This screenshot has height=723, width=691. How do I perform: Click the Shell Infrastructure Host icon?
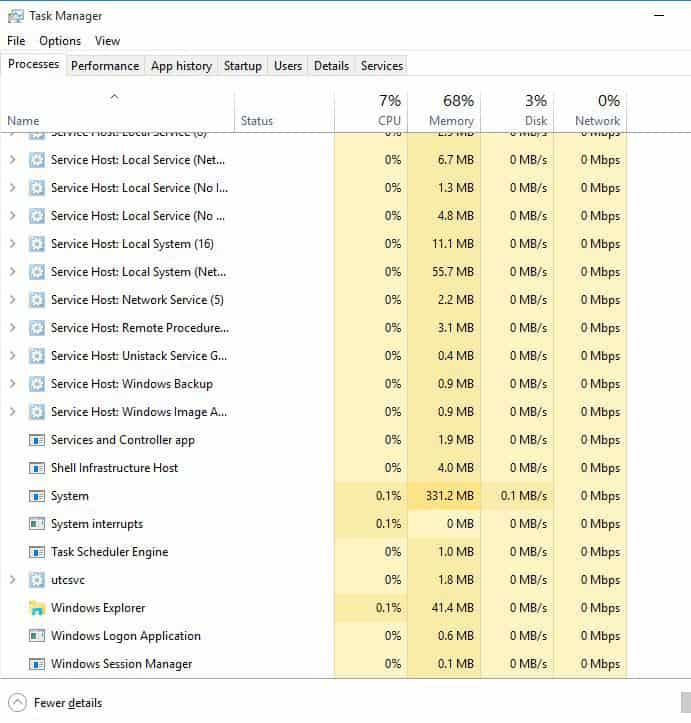pyautogui.click(x=36, y=468)
